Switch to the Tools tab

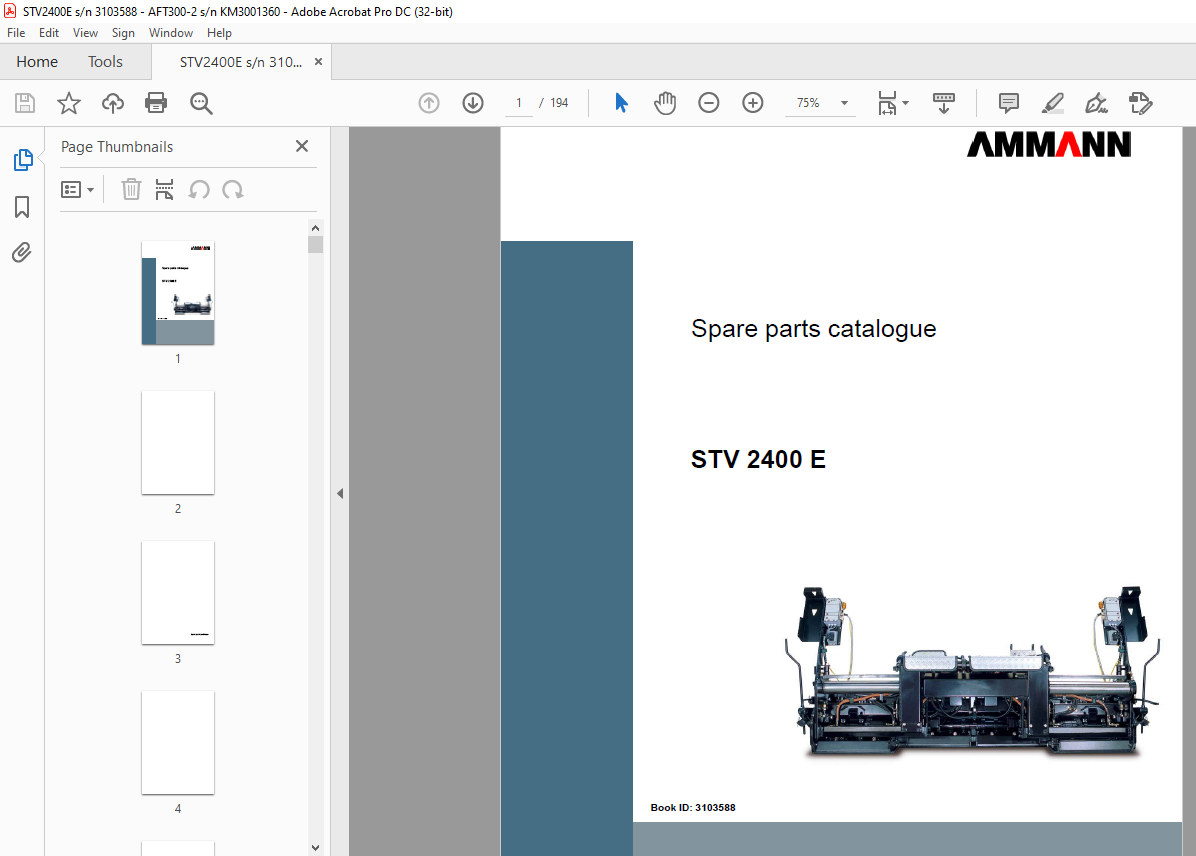pos(105,62)
